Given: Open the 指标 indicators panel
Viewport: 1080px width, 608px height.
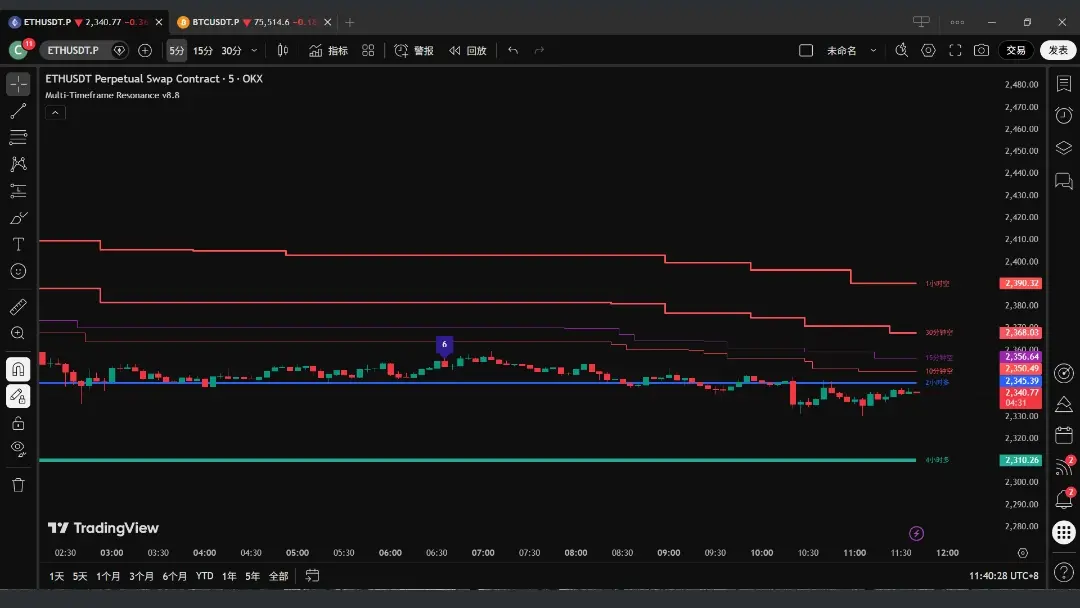Looking at the screenshot, I should [328, 50].
